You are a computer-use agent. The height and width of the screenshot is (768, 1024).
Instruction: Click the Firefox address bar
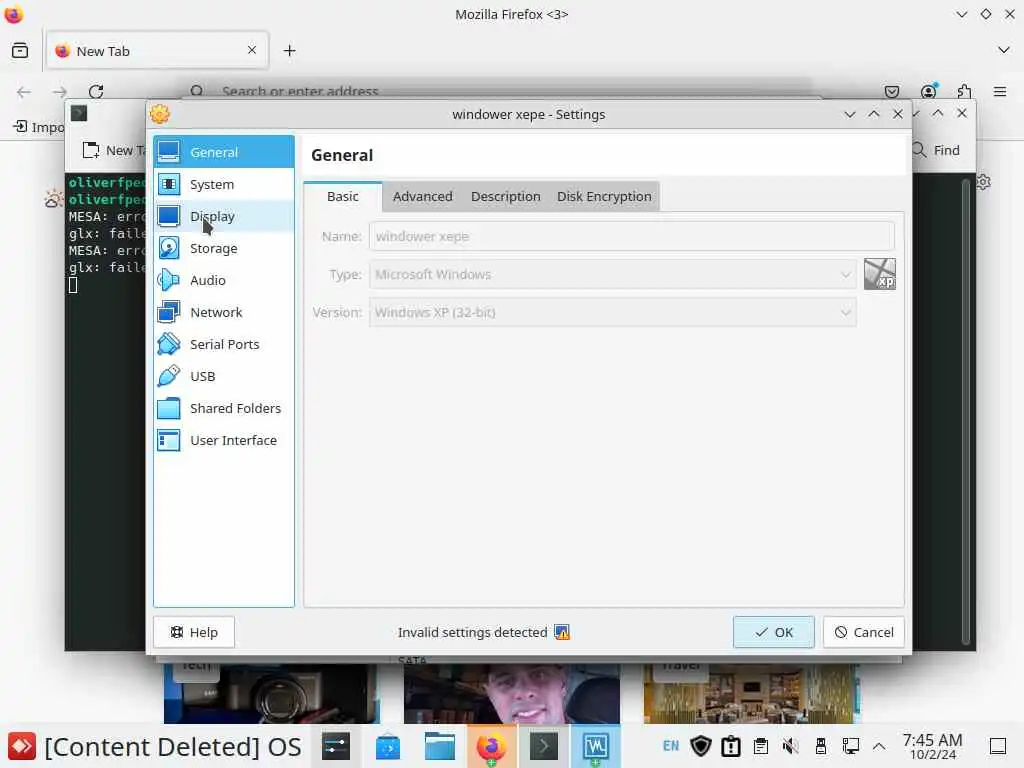point(496,91)
